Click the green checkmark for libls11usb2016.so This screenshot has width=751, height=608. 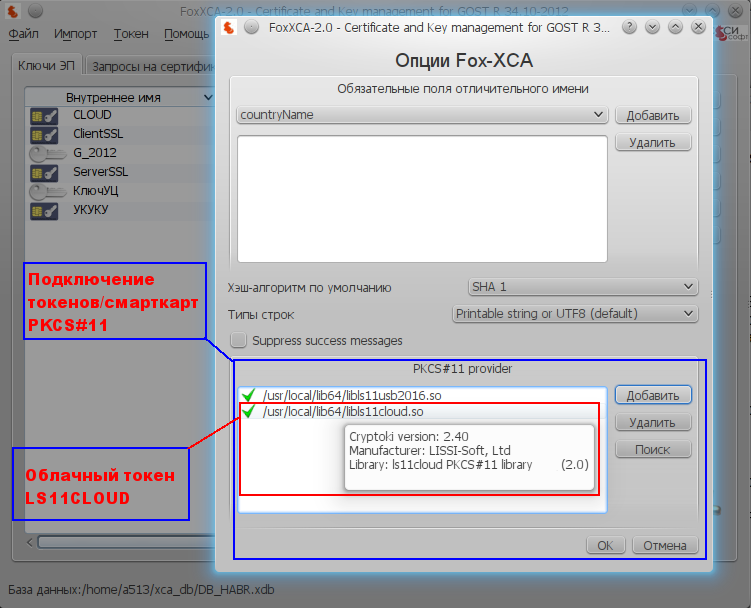tap(248, 395)
